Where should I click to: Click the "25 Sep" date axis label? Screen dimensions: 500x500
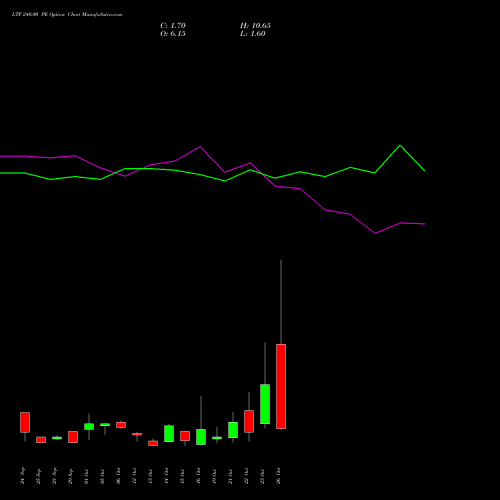click(x=39, y=476)
